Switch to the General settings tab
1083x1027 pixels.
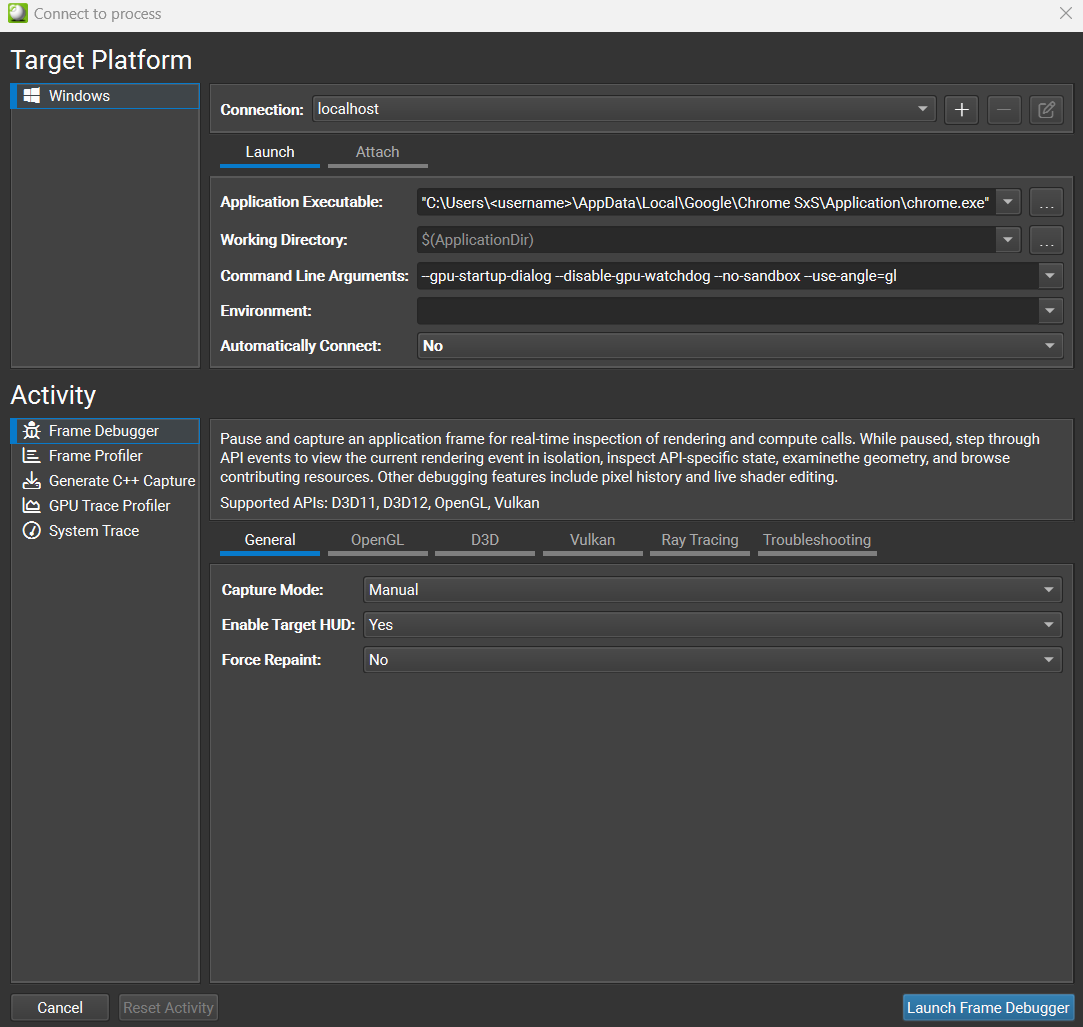tap(269, 541)
